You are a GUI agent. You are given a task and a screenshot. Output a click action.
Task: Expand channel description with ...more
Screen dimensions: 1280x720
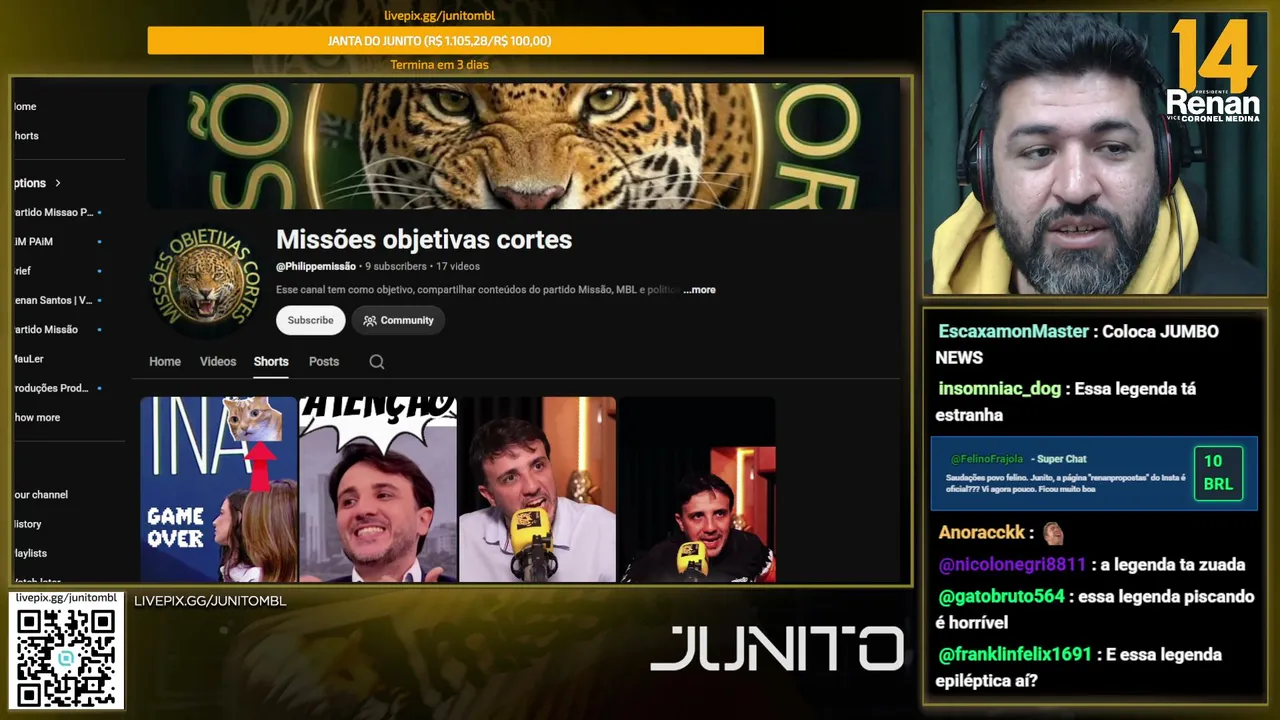click(x=699, y=290)
